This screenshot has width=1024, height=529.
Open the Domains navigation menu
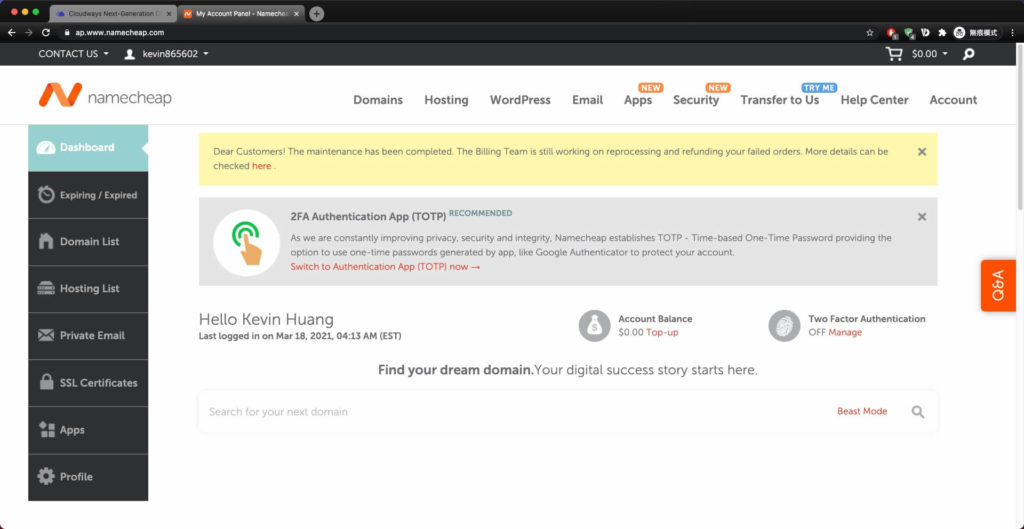click(x=378, y=100)
